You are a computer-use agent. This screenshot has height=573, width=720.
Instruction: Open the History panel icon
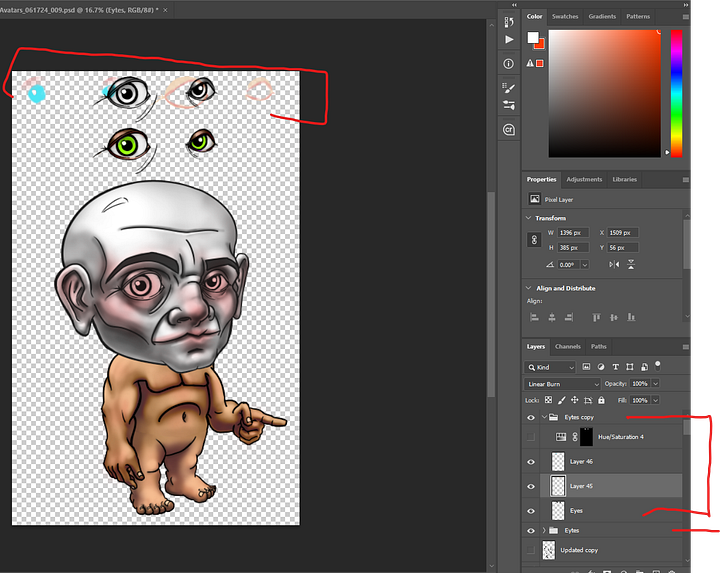pos(509,22)
